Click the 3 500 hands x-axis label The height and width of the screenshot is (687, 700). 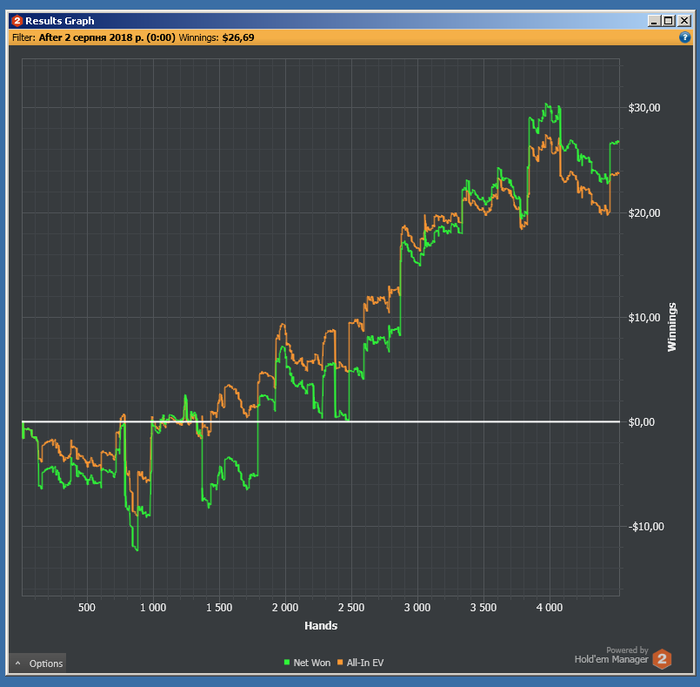pyautogui.click(x=483, y=607)
